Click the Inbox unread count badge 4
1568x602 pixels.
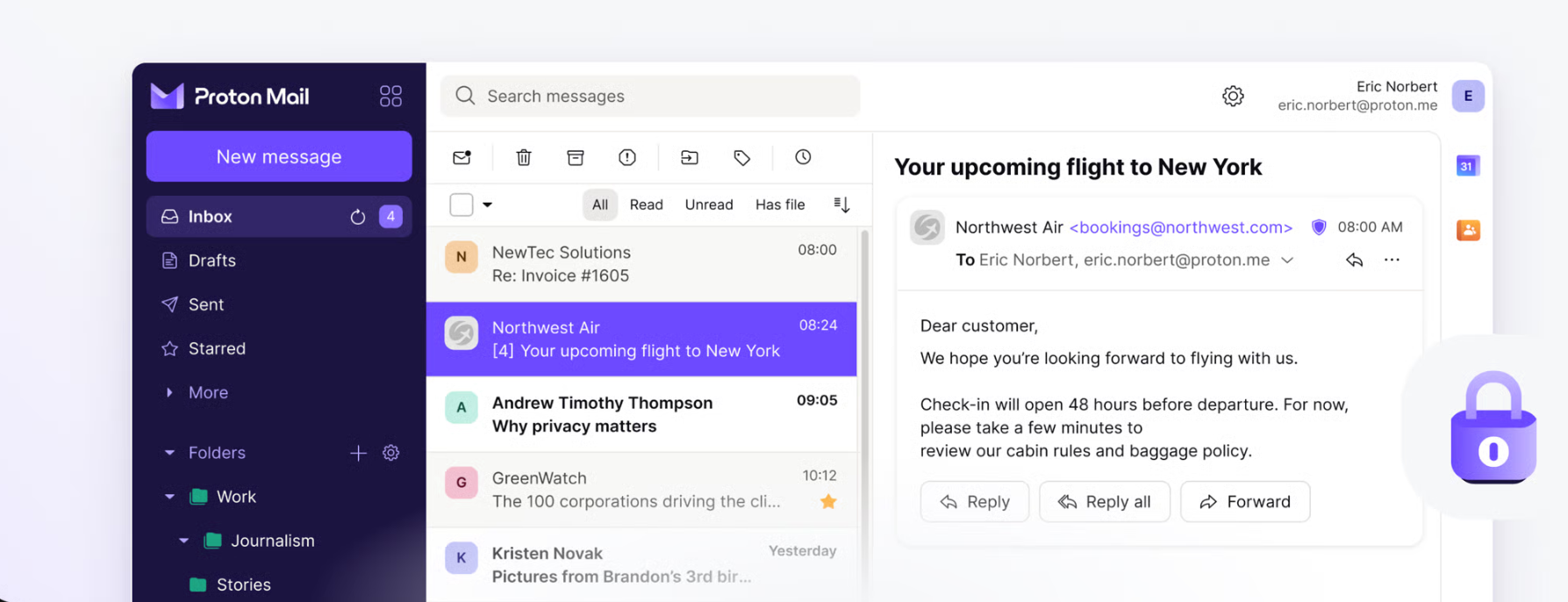[390, 217]
